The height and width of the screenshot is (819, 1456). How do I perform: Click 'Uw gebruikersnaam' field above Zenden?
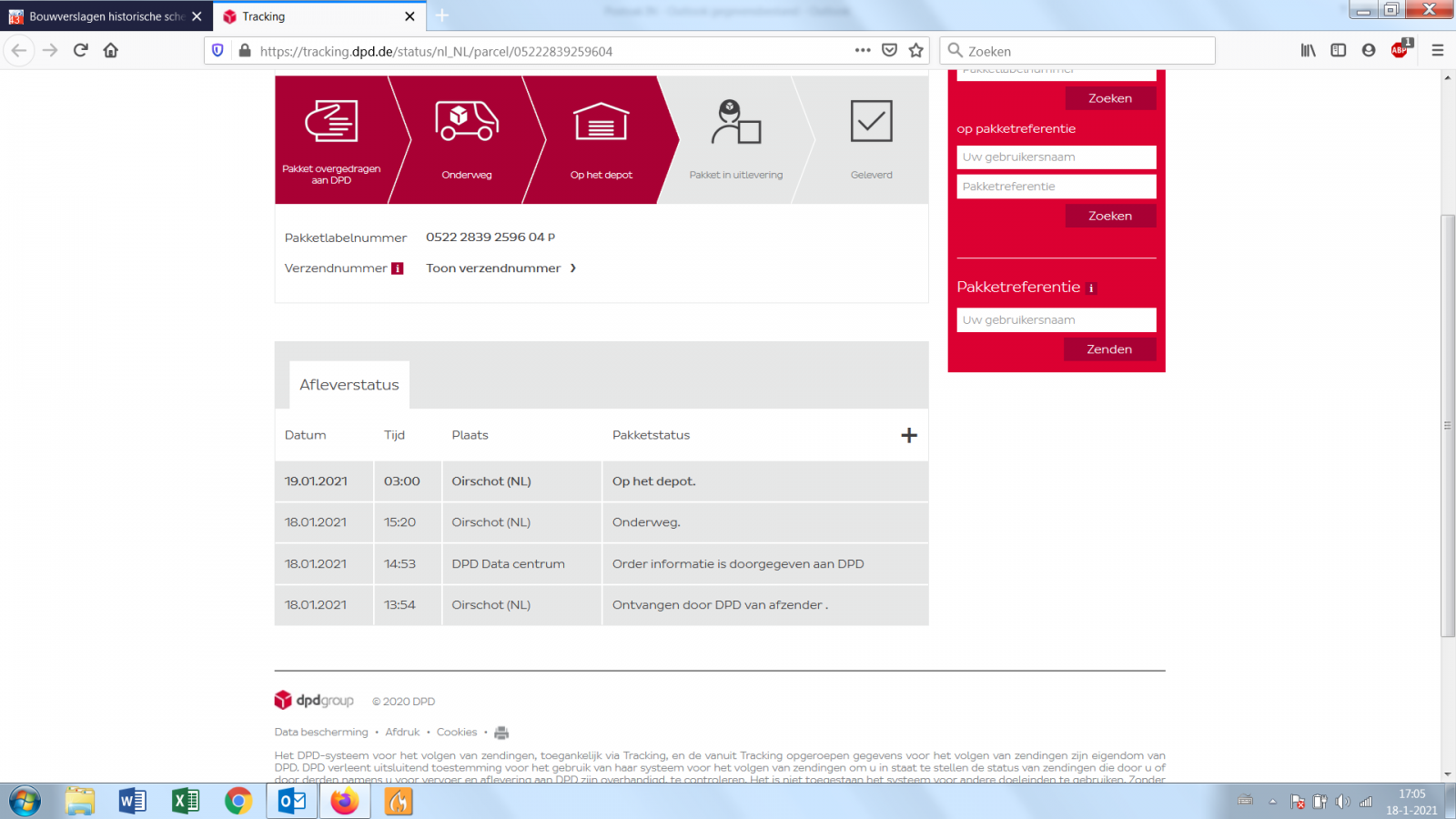pos(1057,320)
